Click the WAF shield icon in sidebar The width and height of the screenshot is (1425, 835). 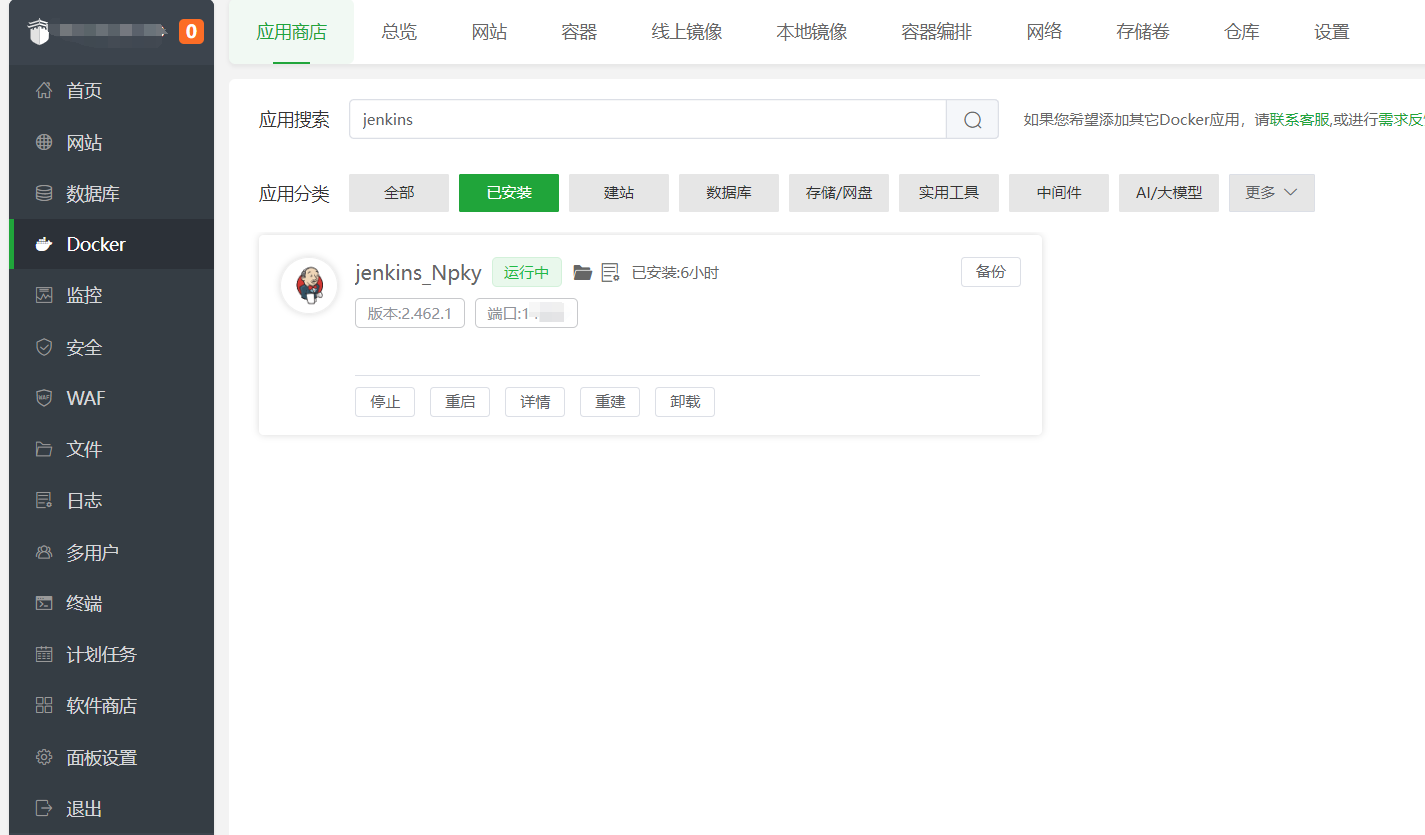pos(43,398)
